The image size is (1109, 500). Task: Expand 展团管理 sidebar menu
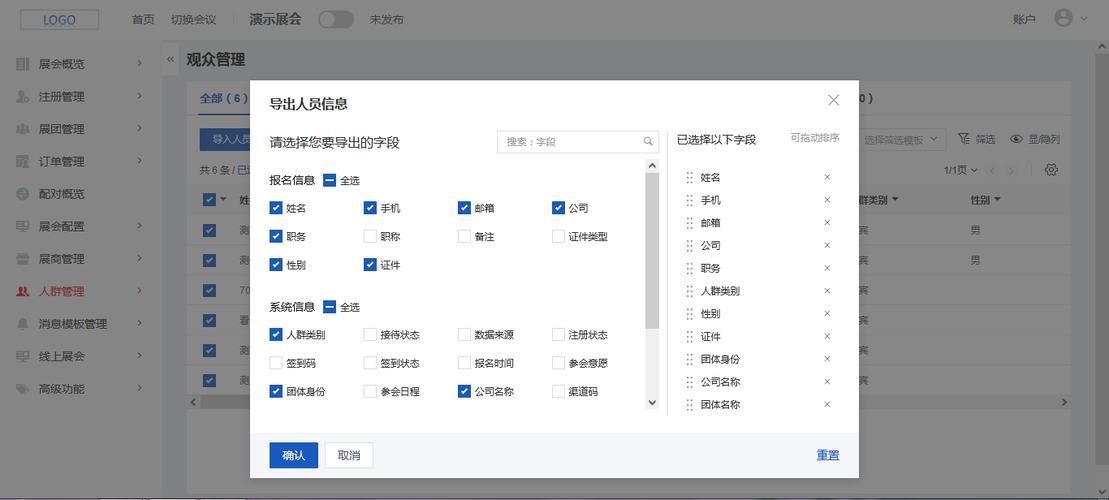[139, 129]
